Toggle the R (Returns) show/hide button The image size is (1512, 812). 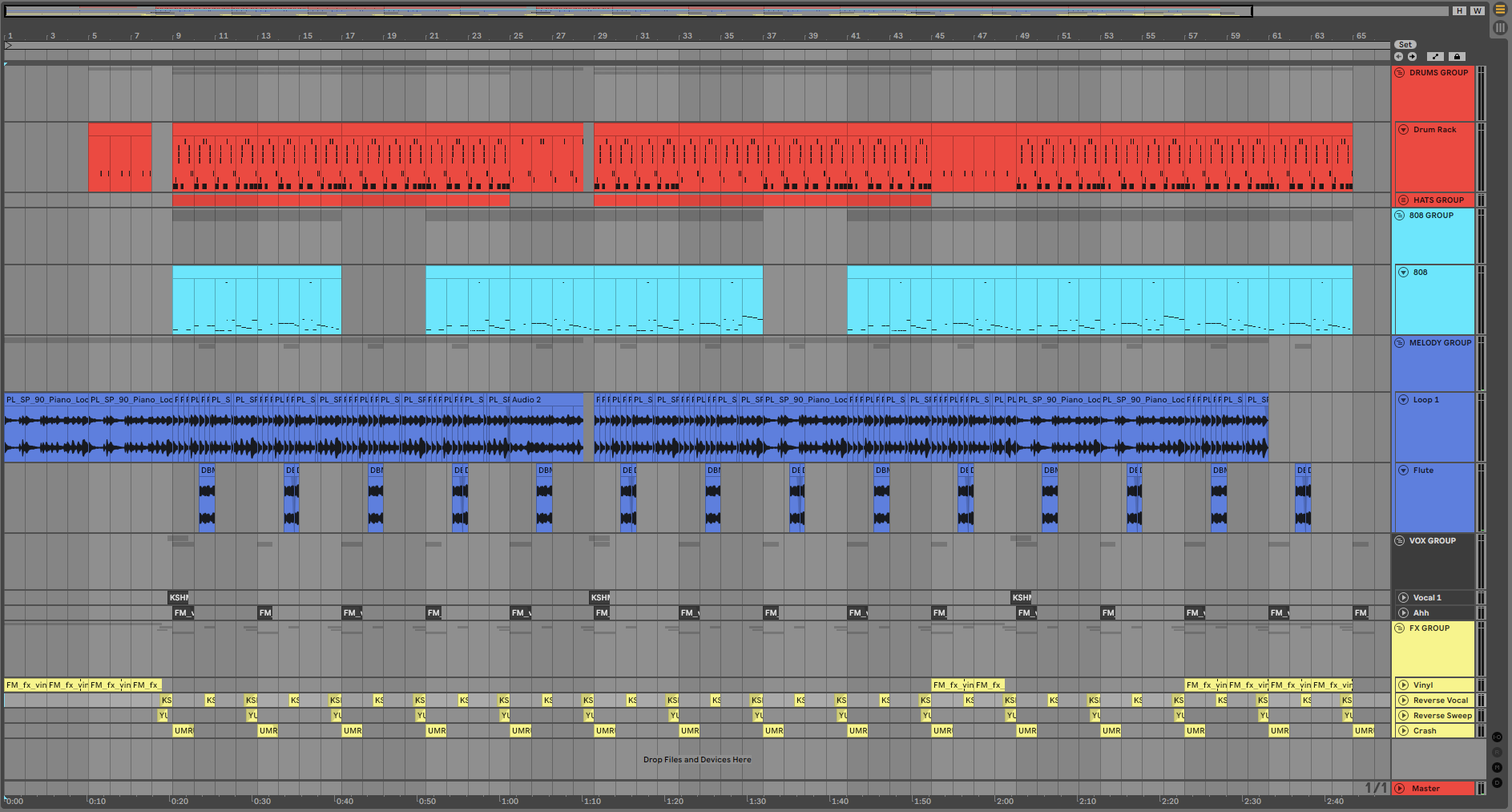click(1497, 752)
